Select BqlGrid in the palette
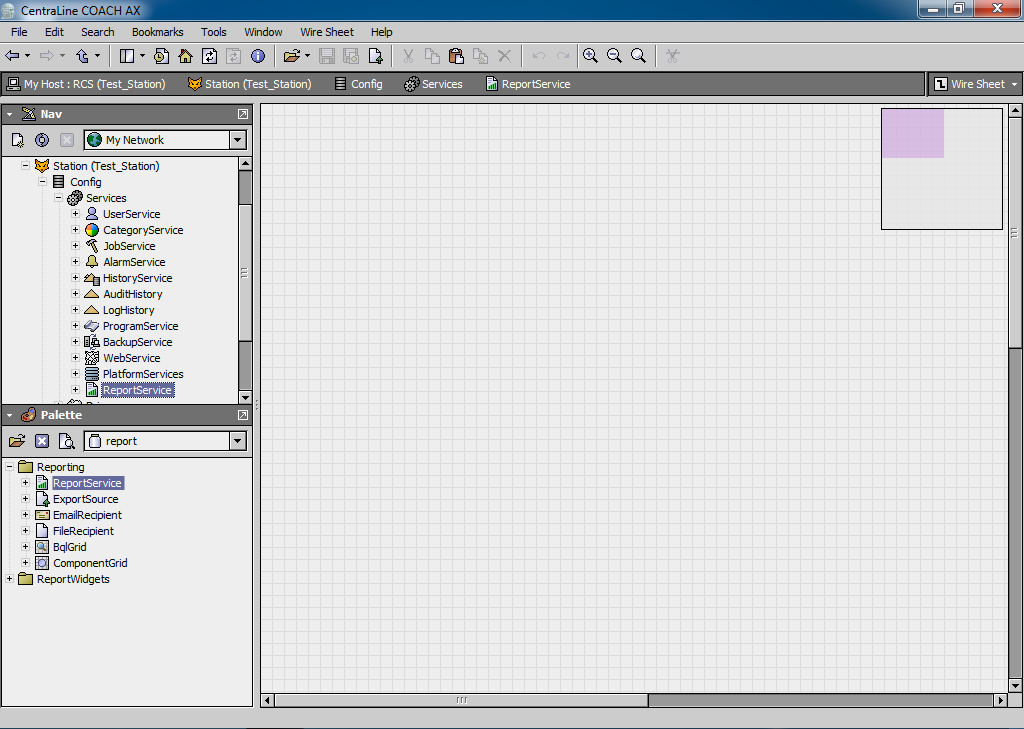The image size is (1024, 729). click(70, 547)
